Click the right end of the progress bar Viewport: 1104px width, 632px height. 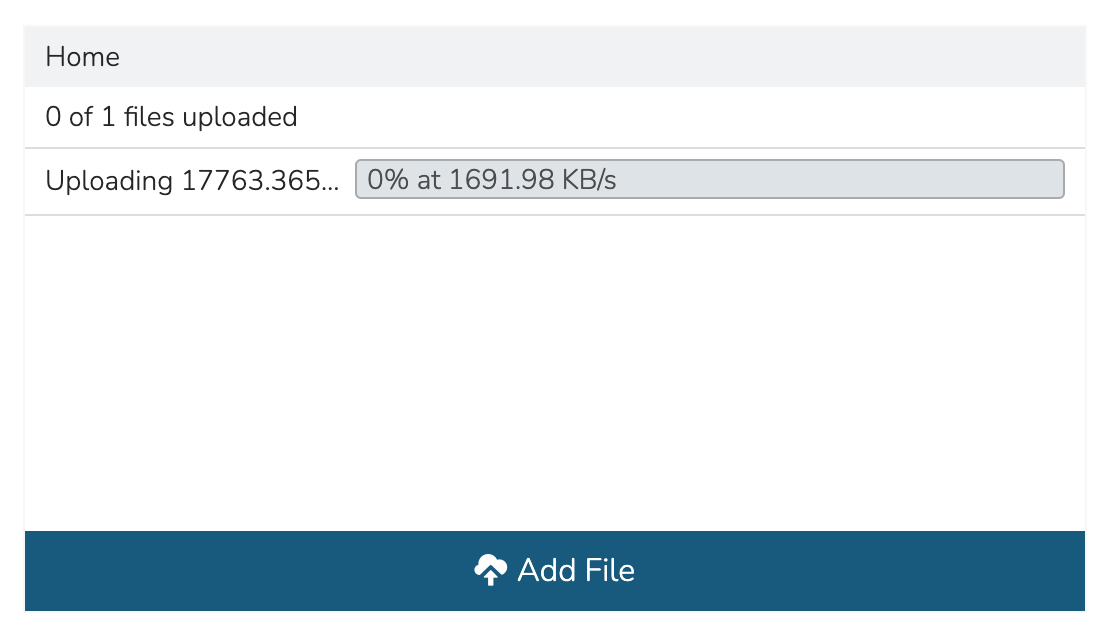click(1050, 180)
